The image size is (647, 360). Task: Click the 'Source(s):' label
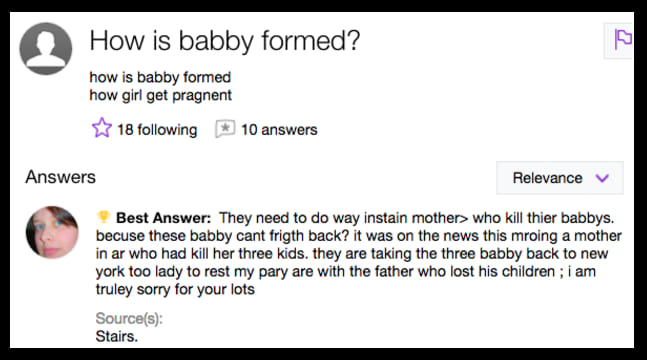click(129, 318)
